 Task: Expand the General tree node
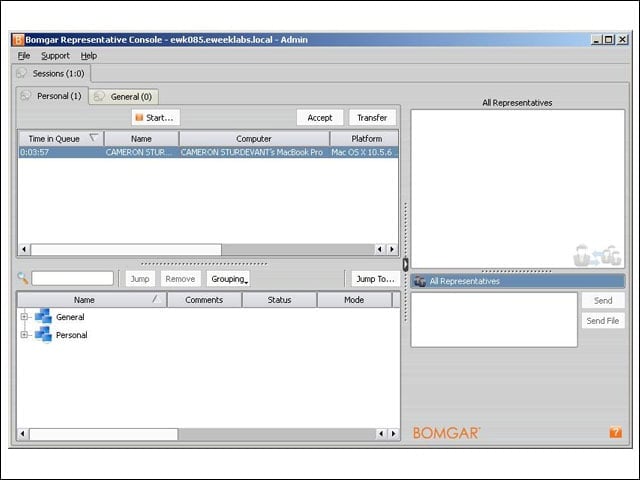pyautogui.click(x=24, y=317)
